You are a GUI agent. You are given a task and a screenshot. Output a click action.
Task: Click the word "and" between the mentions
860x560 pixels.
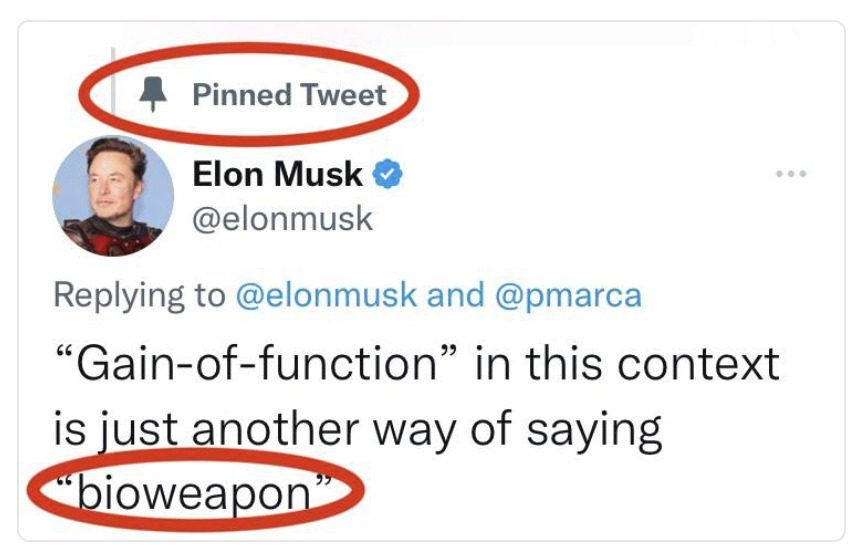point(453,296)
